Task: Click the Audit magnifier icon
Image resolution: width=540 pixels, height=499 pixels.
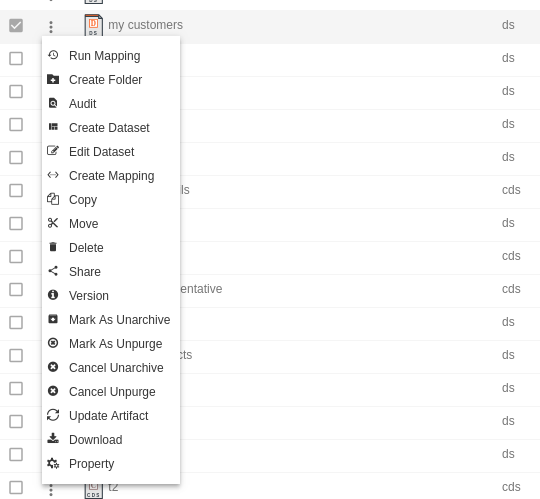Action: (x=53, y=103)
